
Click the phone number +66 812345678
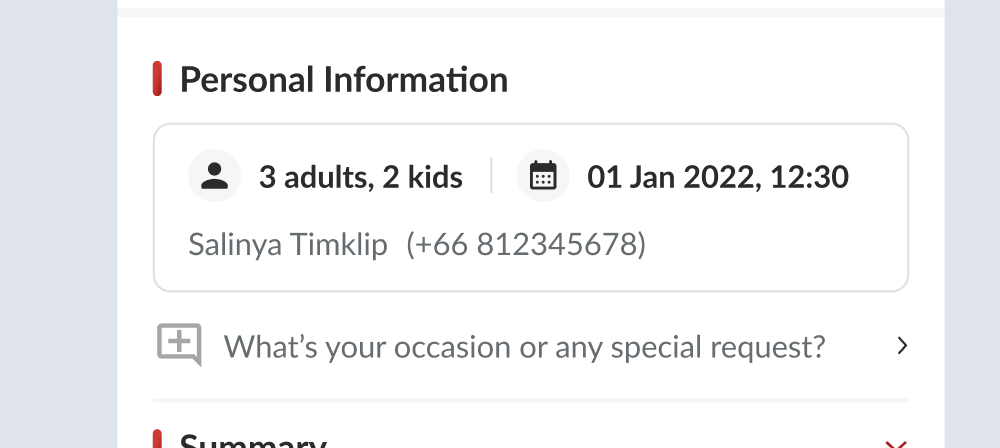526,244
